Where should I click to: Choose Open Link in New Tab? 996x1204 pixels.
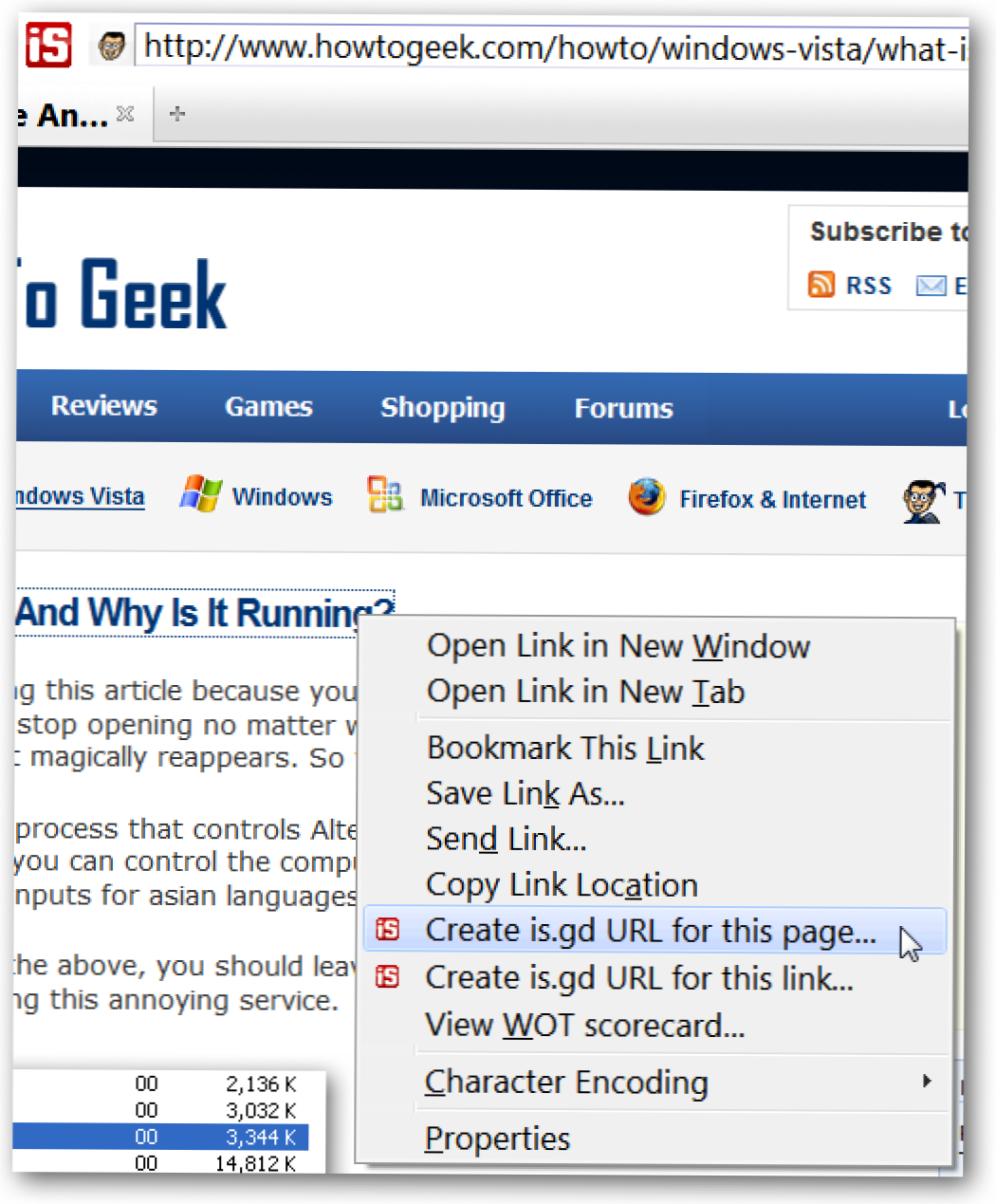point(585,692)
